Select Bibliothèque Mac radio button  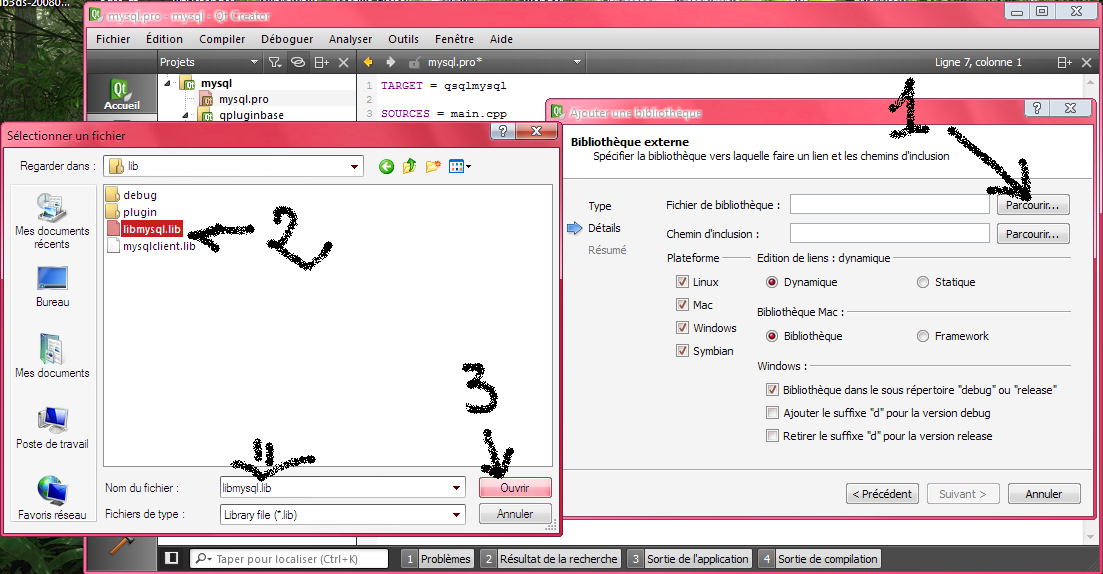(x=772, y=336)
